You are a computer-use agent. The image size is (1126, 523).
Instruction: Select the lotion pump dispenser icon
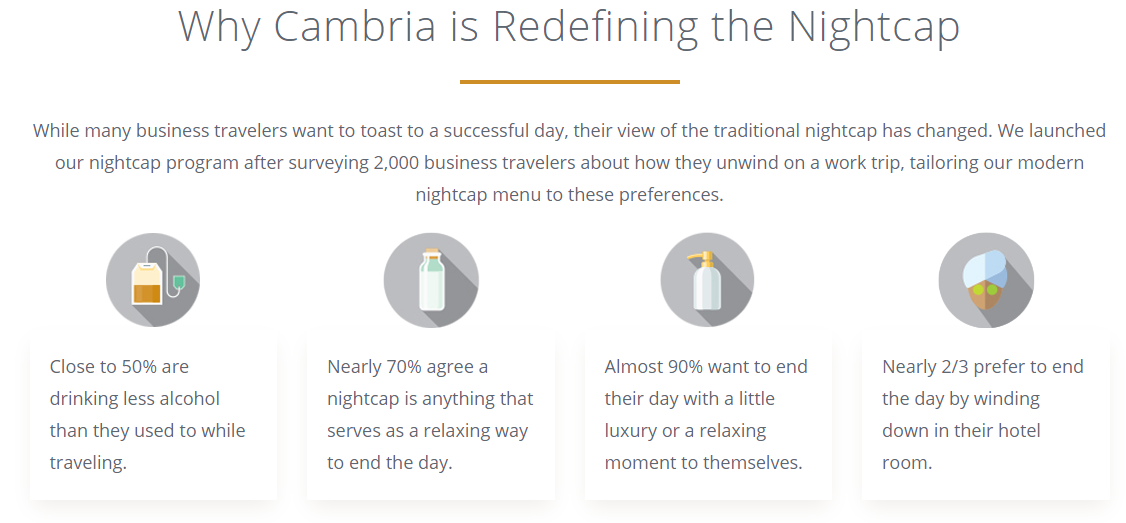[x=707, y=280]
